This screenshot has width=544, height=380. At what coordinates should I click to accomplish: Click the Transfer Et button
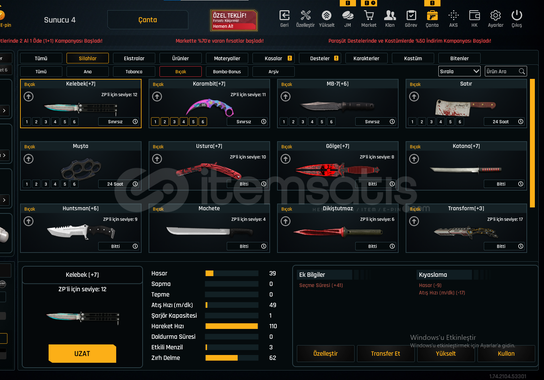tap(385, 354)
